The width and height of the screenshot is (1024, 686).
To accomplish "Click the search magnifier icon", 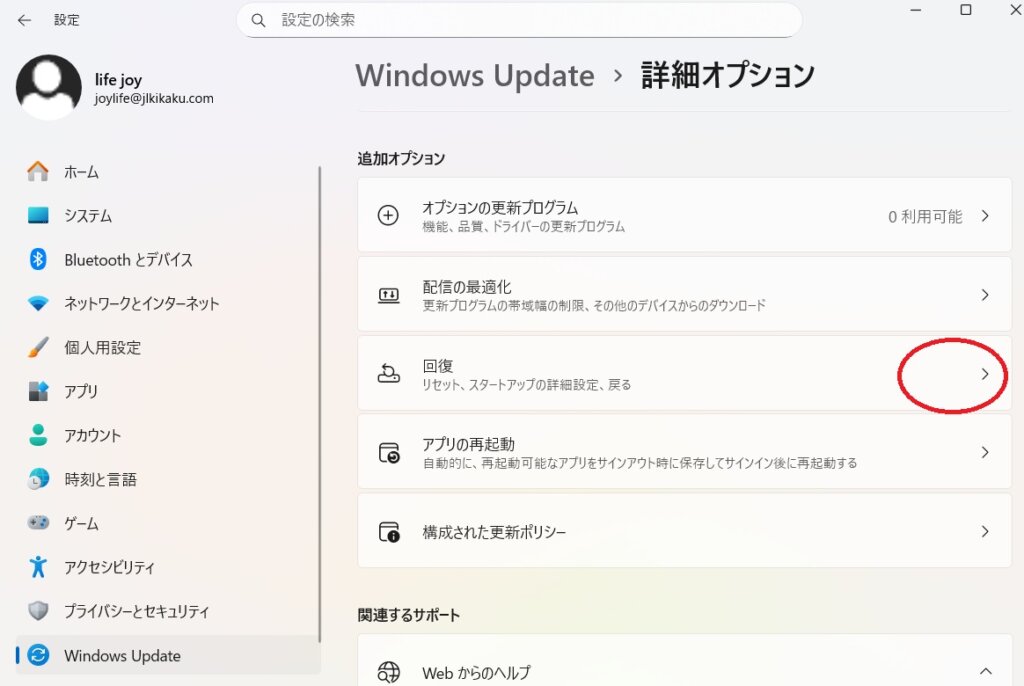I will point(259,20).
